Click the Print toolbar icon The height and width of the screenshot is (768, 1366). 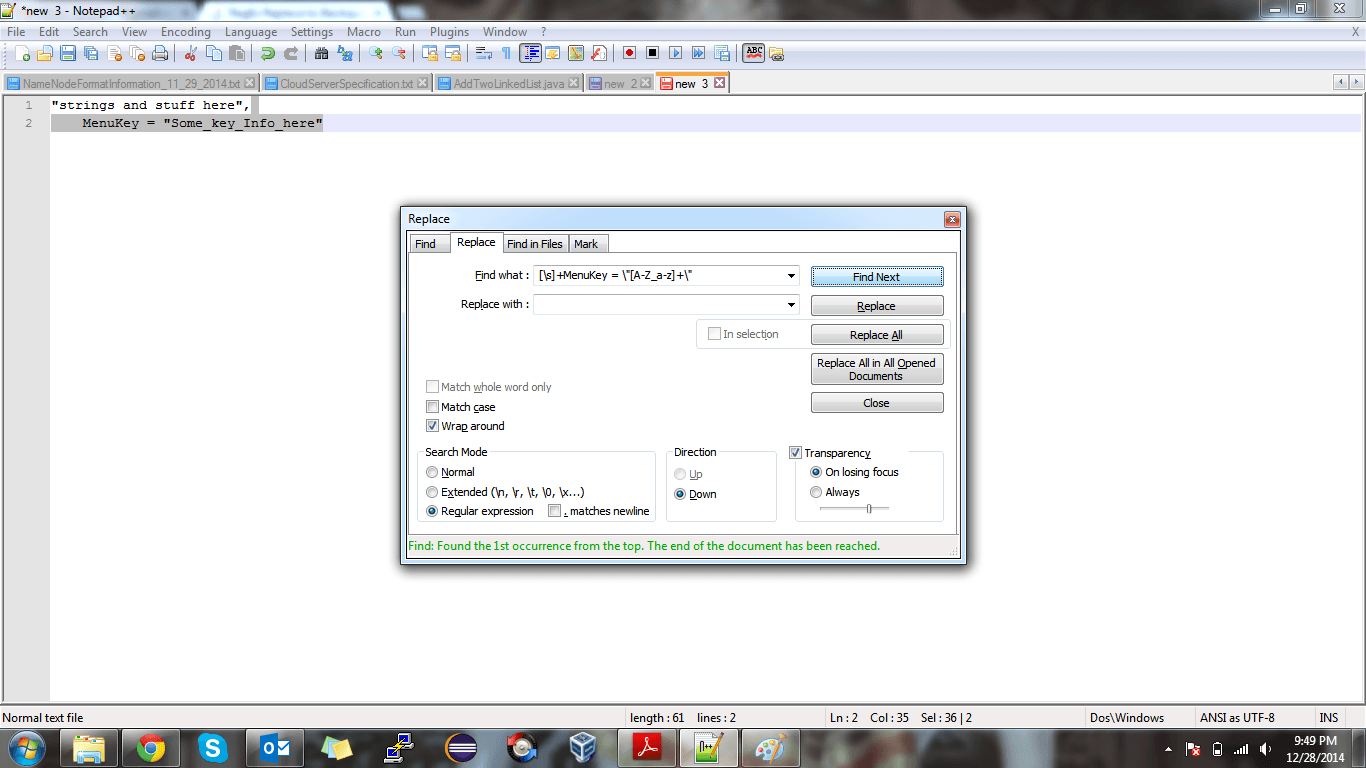tap(160, 54)
